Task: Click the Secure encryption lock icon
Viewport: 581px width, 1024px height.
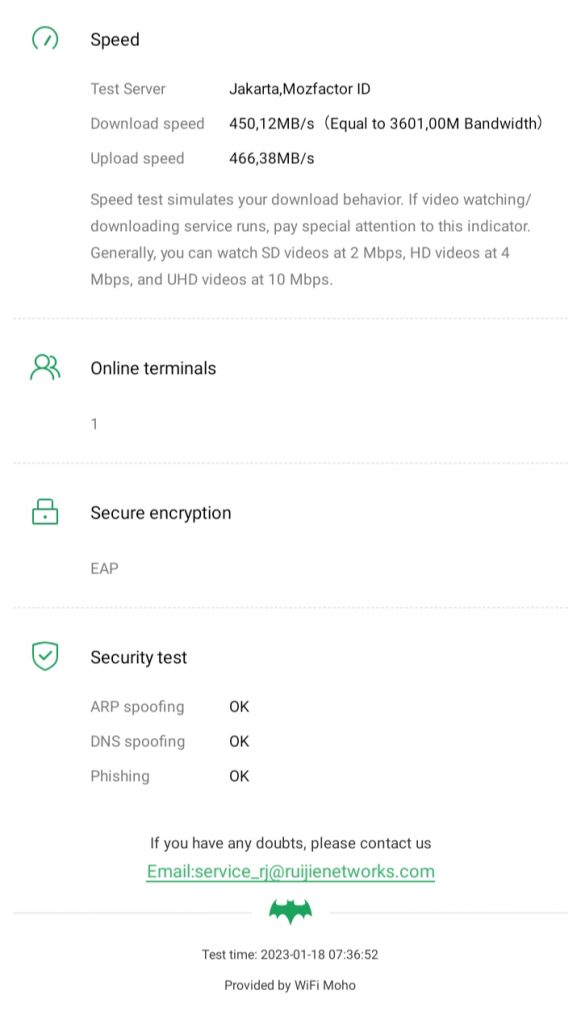Action: point(45,512)
